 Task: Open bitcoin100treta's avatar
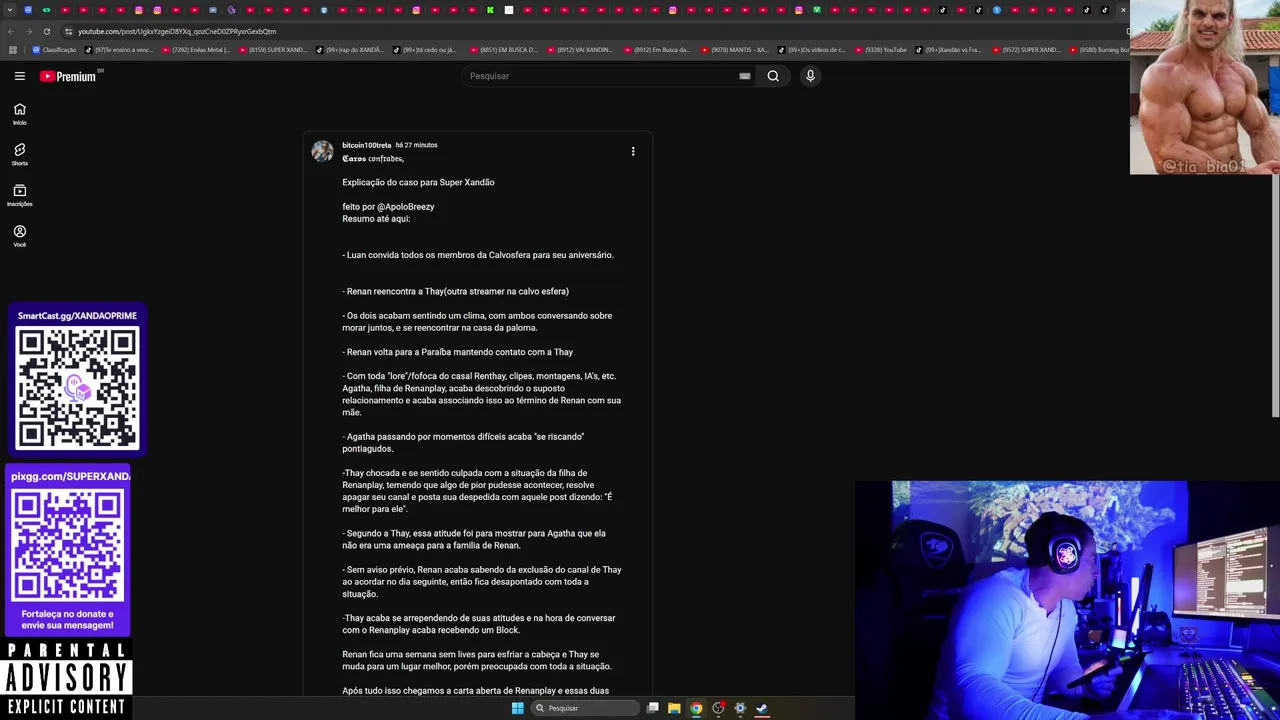click(322, 151)
